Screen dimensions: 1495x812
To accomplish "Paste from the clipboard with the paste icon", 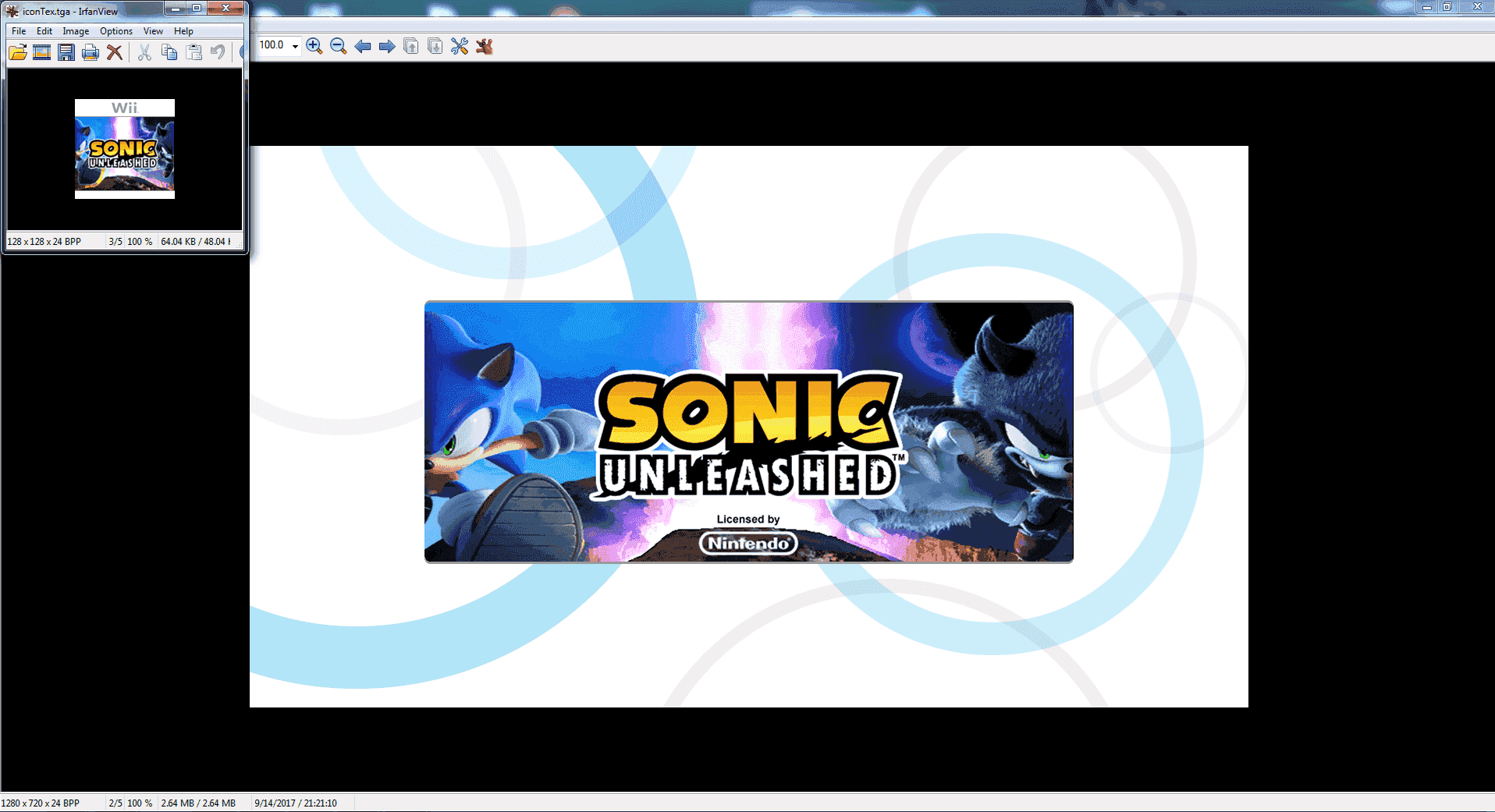I will coord(194,52).
